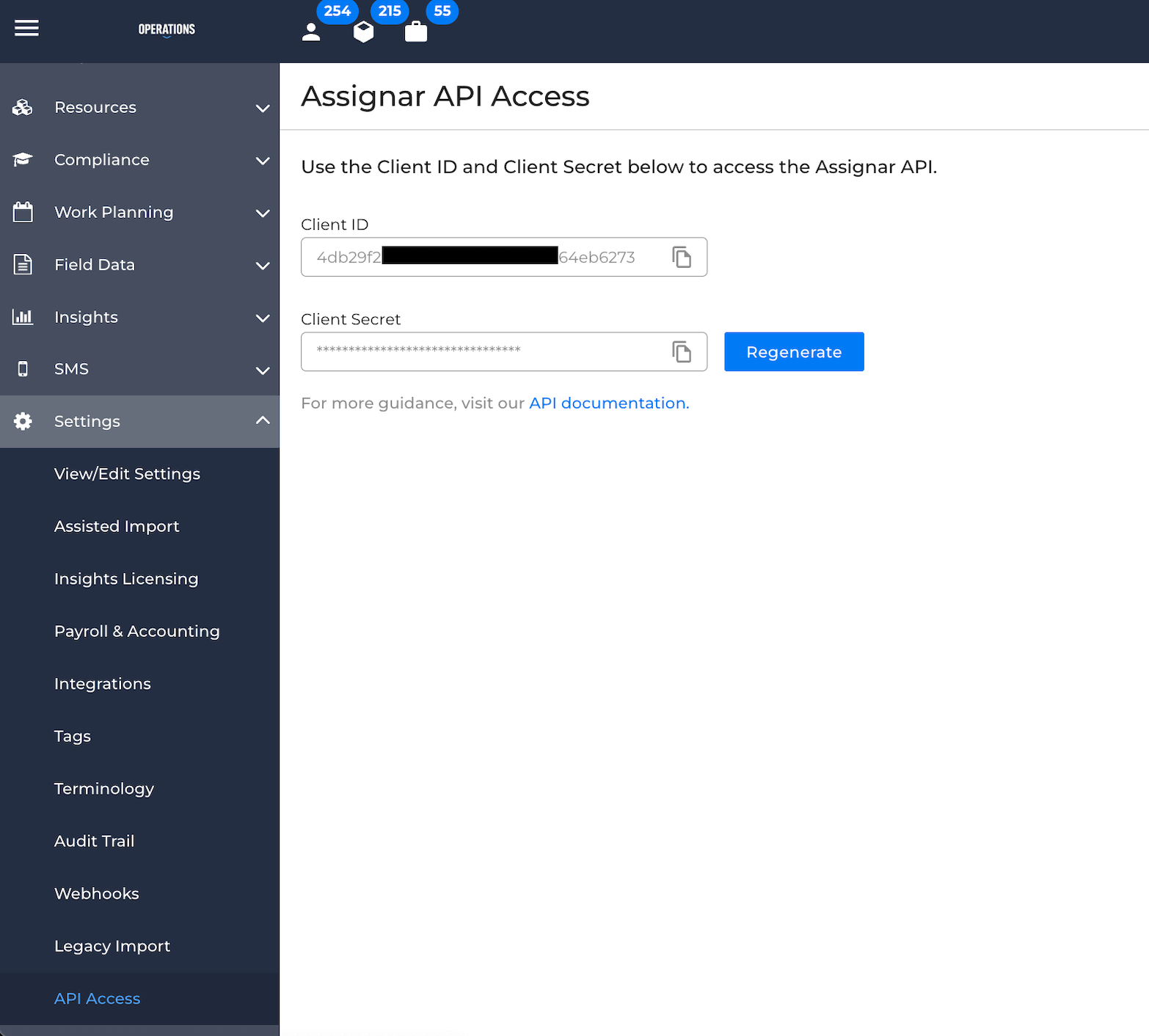Click the Settings gear icon
Viewport: 1149px width, 1036px height.
[x=23, y=421]
